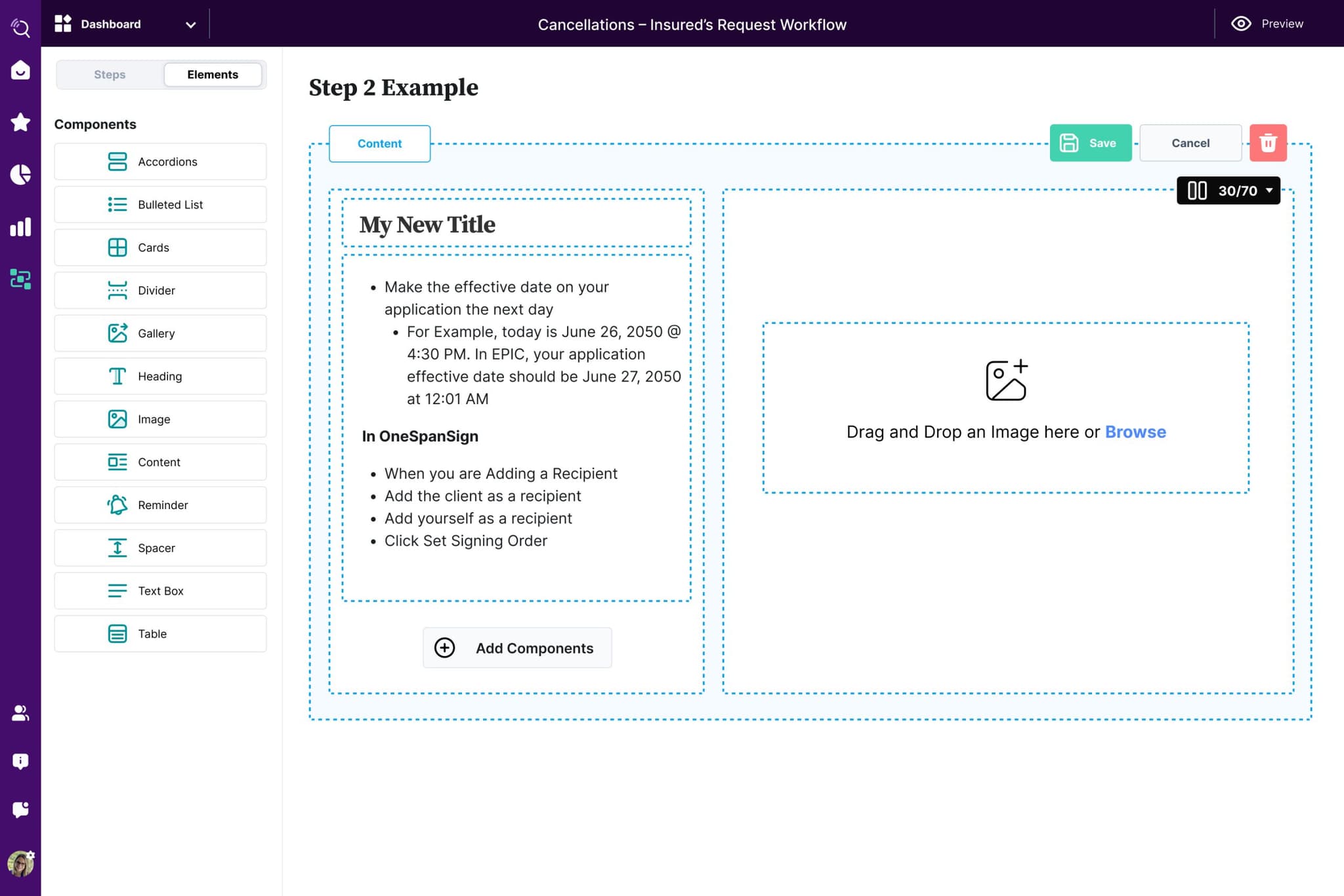Image resolution: width=1344 pixels, height=896 pixels.
Task: Open the users icon in sidebar
Action: tap(20, 713)
